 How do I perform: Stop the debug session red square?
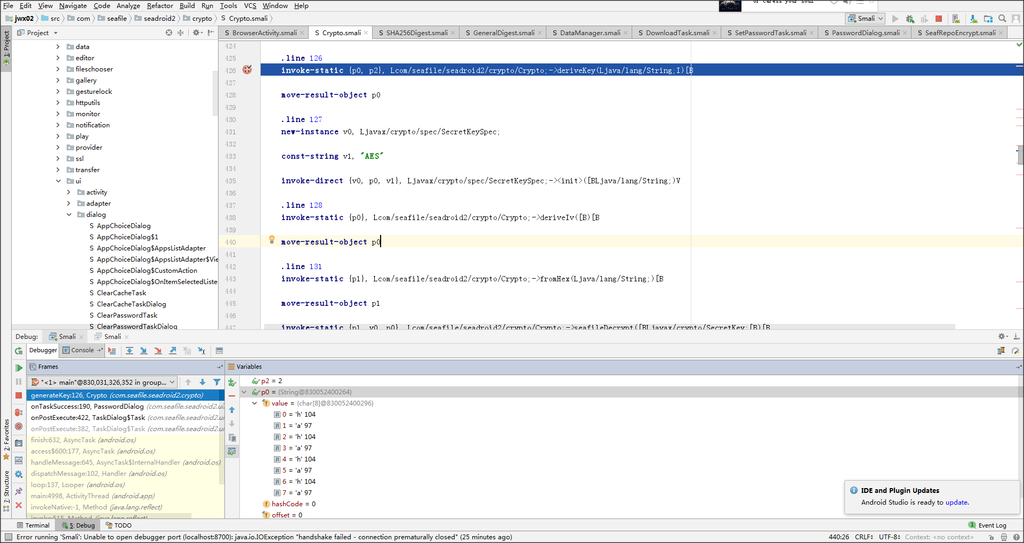[x=19, y=396]
